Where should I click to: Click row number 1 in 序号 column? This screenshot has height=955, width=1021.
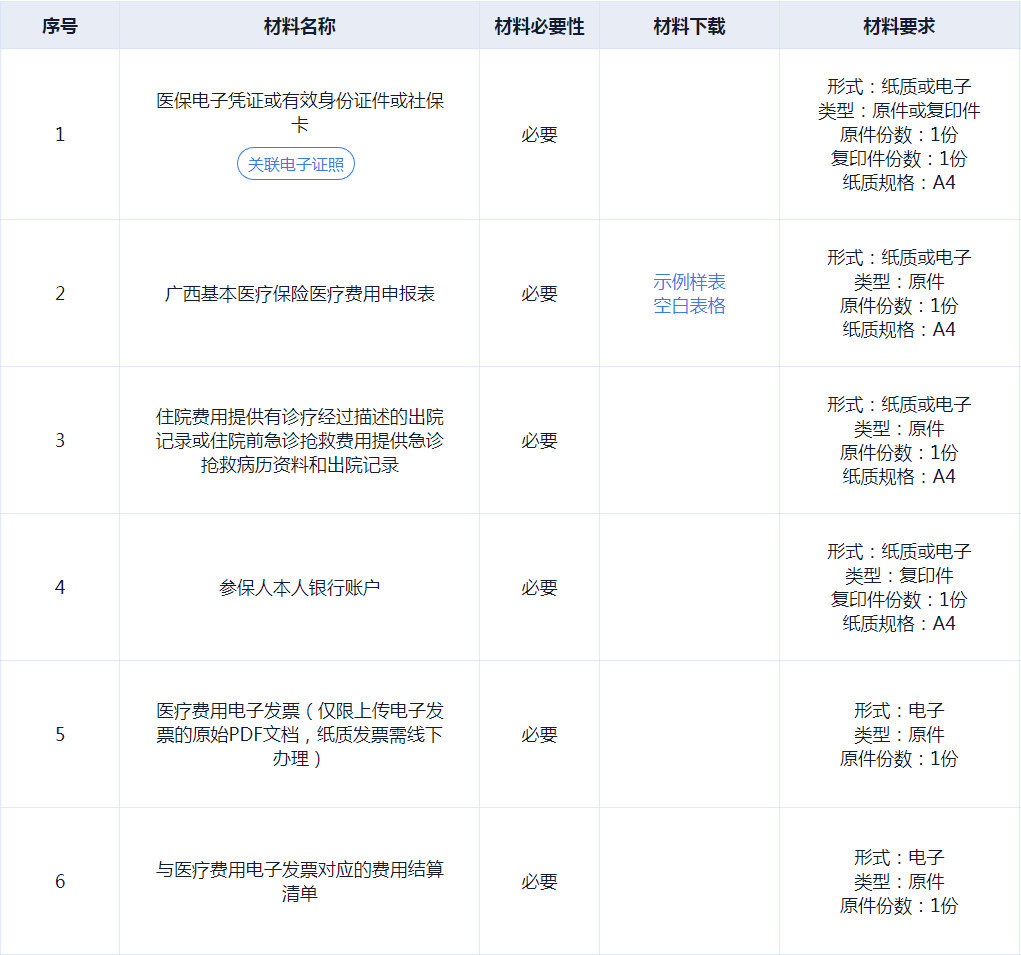click(x=60, y=134)
